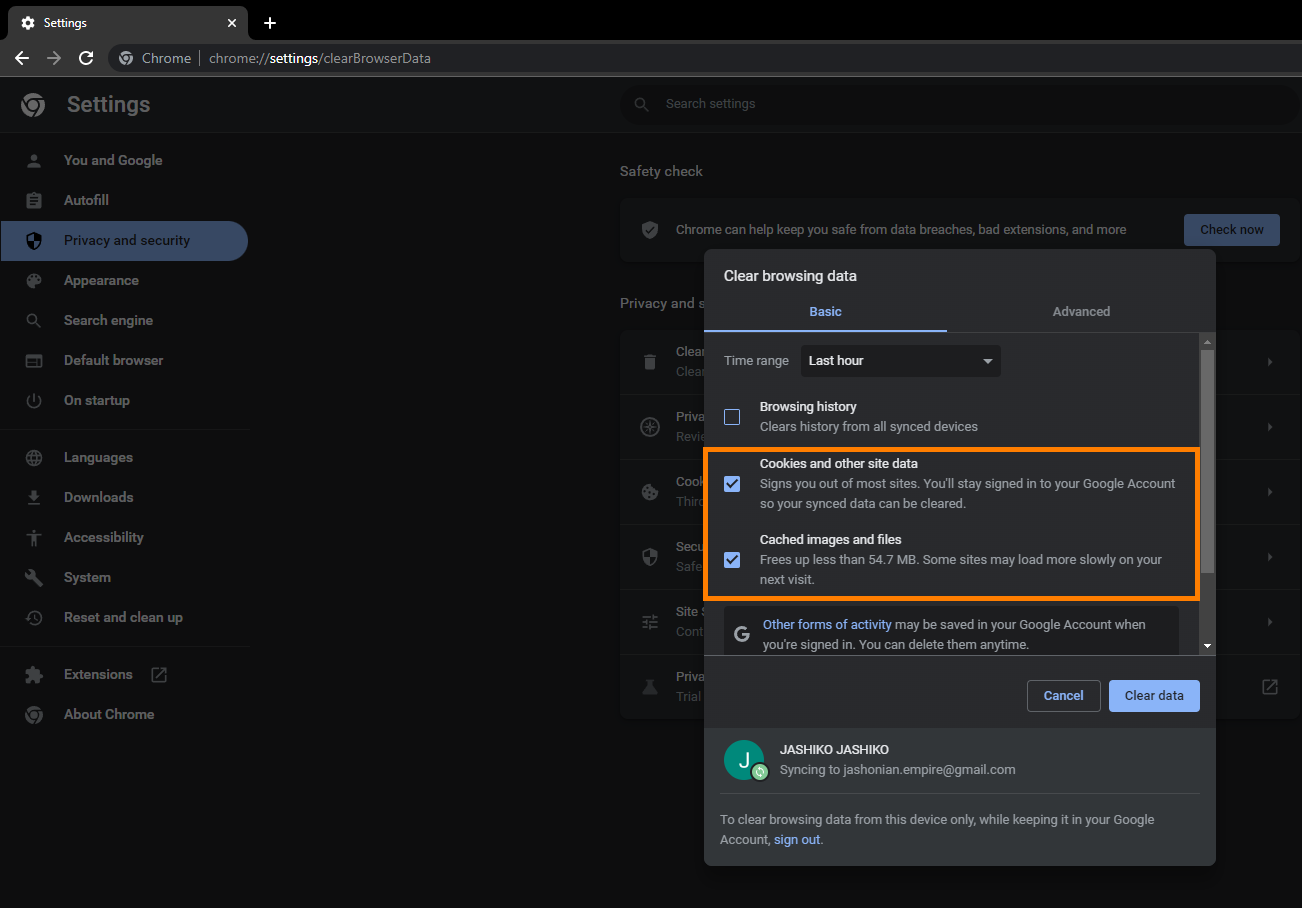
Task: Click the magnifier icon for Search engine
Action: point(34,320)
